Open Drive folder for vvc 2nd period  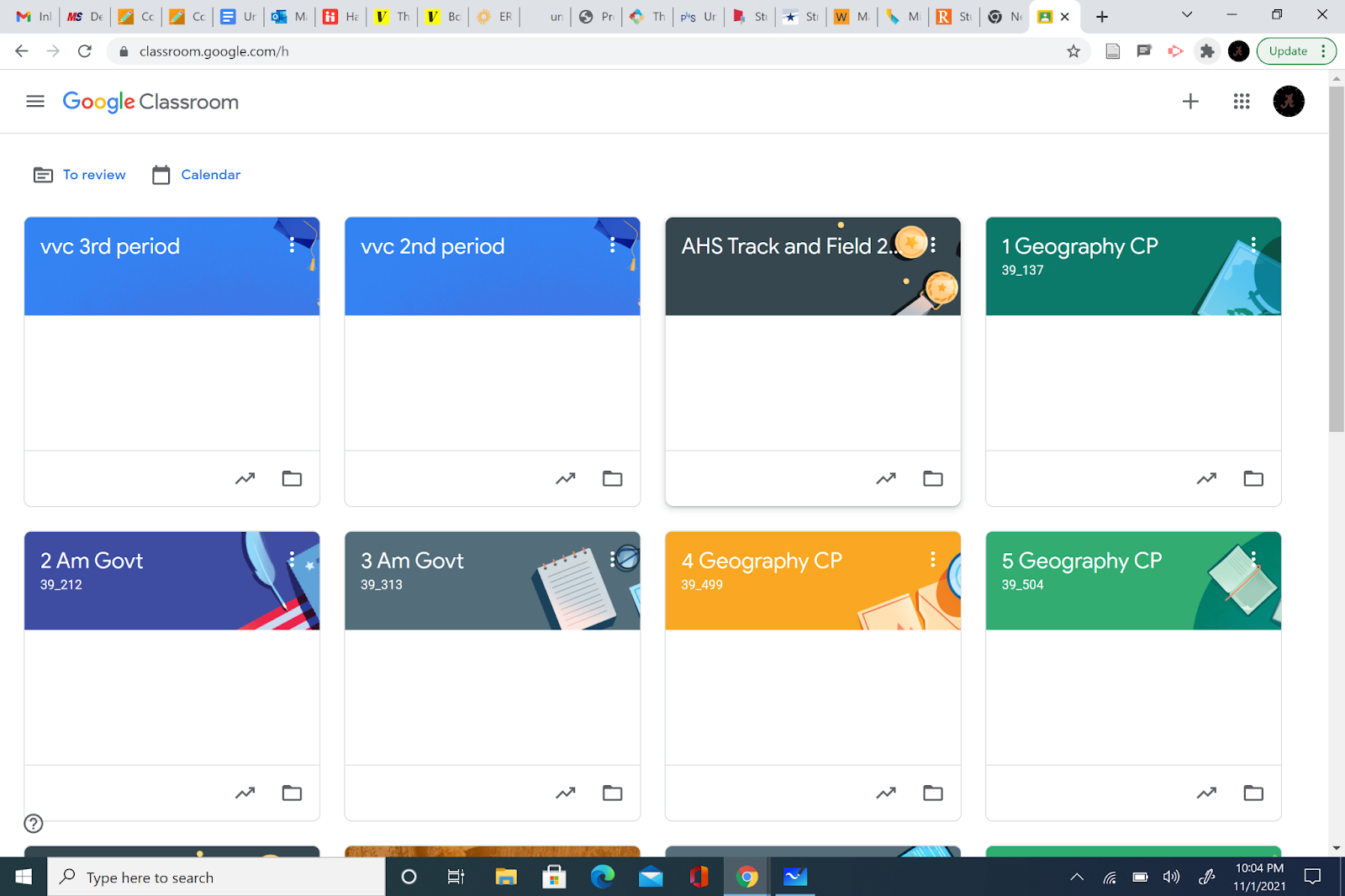click(x=613, y=478)
